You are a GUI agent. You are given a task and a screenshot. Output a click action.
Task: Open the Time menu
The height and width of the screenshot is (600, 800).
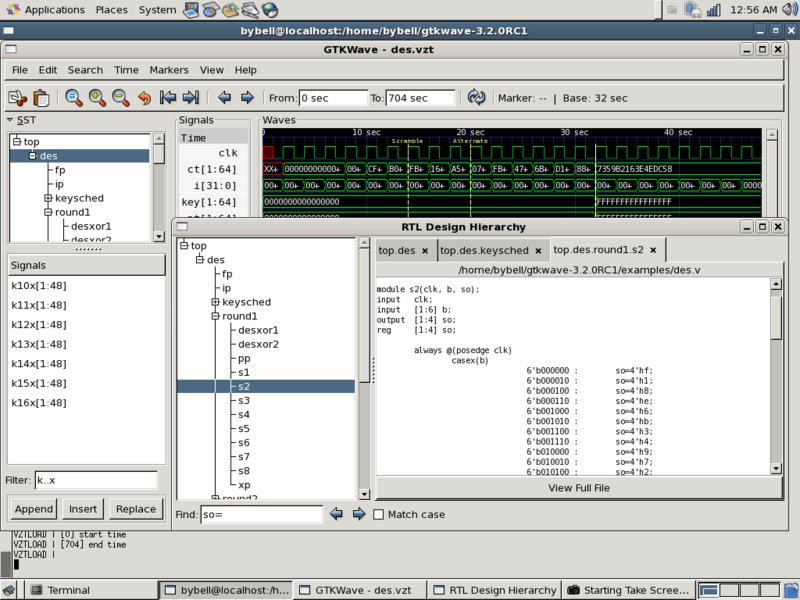click(126, 70)
